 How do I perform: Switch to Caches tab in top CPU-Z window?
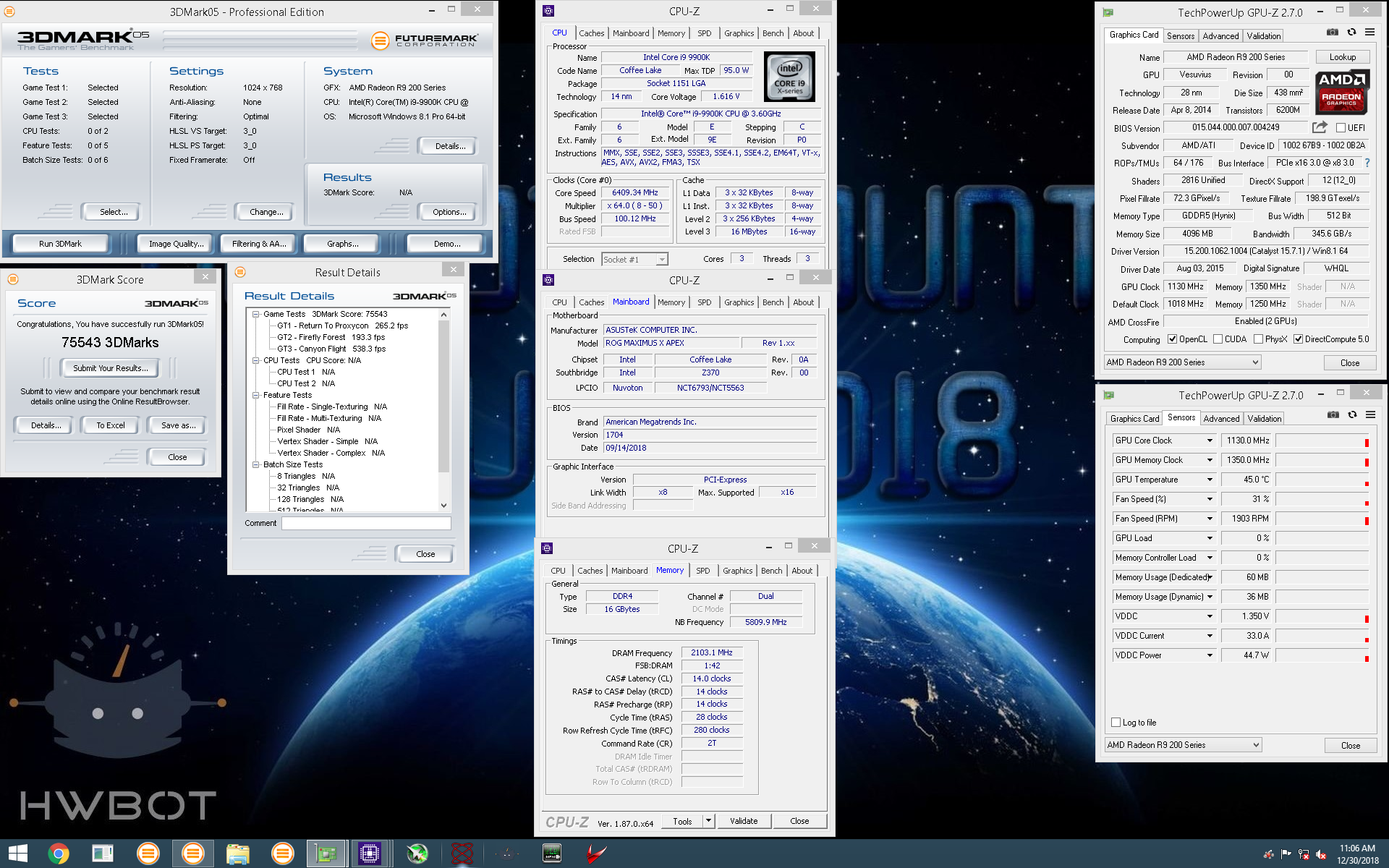[x=591, y=33]
